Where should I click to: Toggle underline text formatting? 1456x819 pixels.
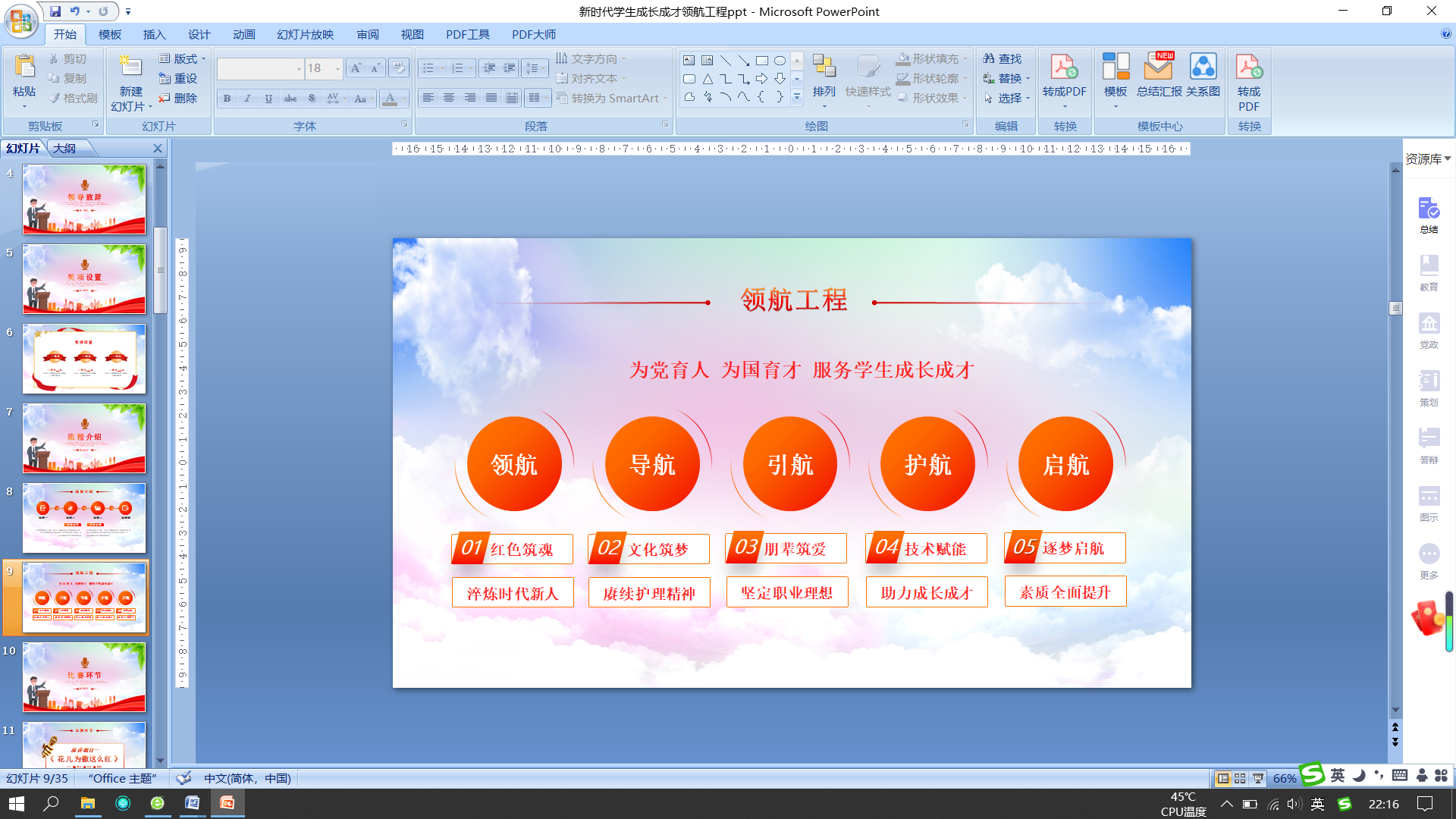click(268, 99)
